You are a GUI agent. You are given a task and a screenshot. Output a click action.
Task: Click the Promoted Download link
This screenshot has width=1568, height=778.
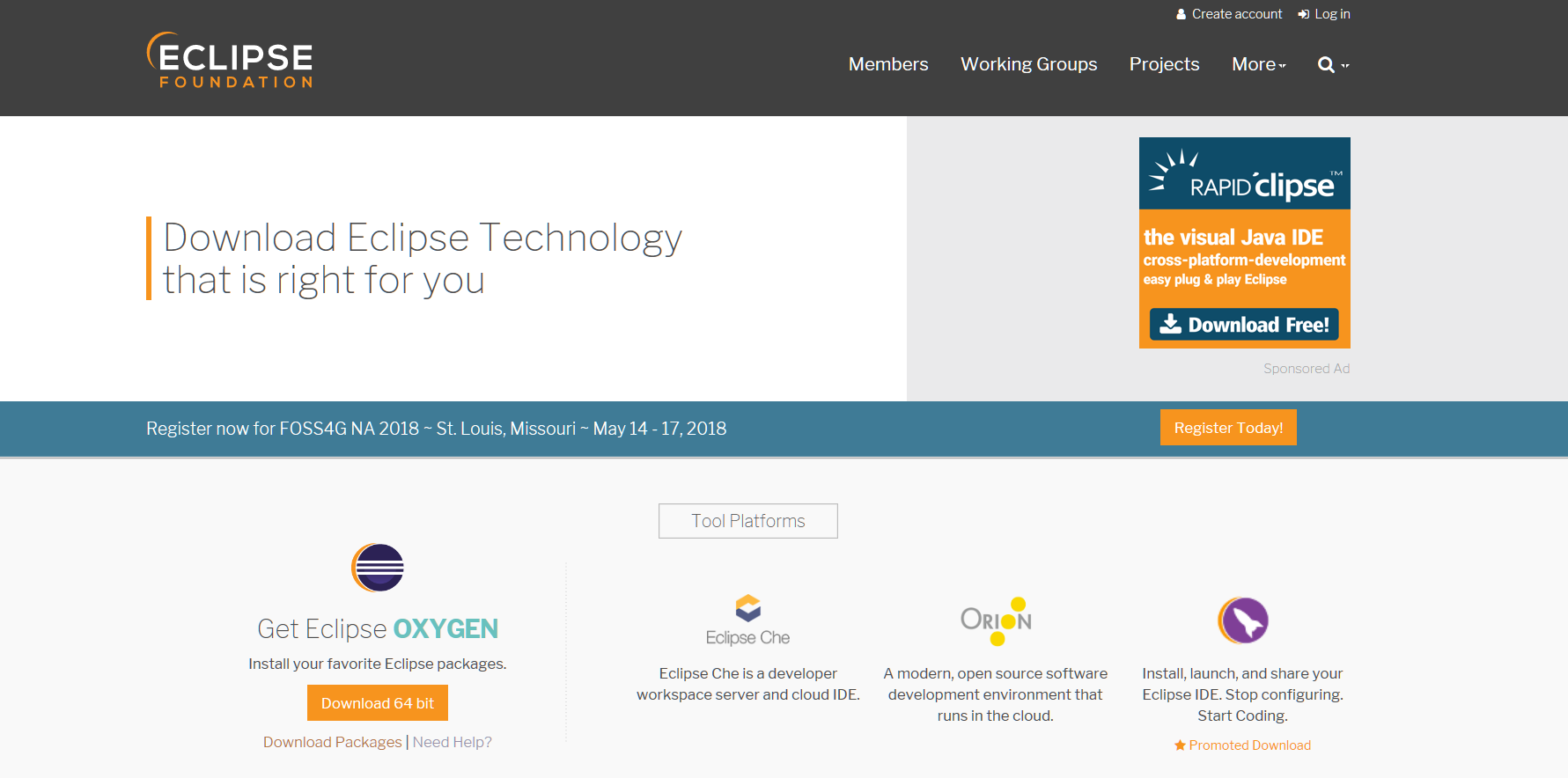tap(1243, 745)
